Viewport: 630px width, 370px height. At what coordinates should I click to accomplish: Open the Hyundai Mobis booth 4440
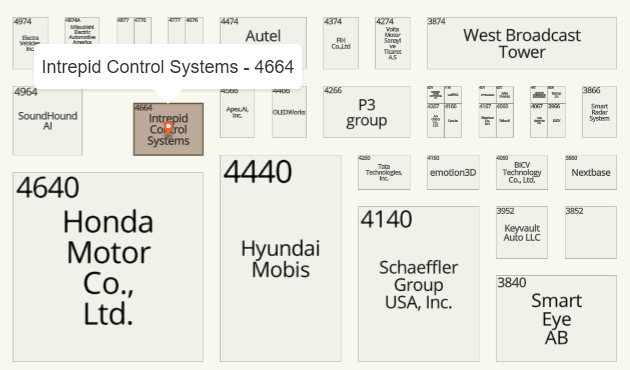tap(281, 258)
